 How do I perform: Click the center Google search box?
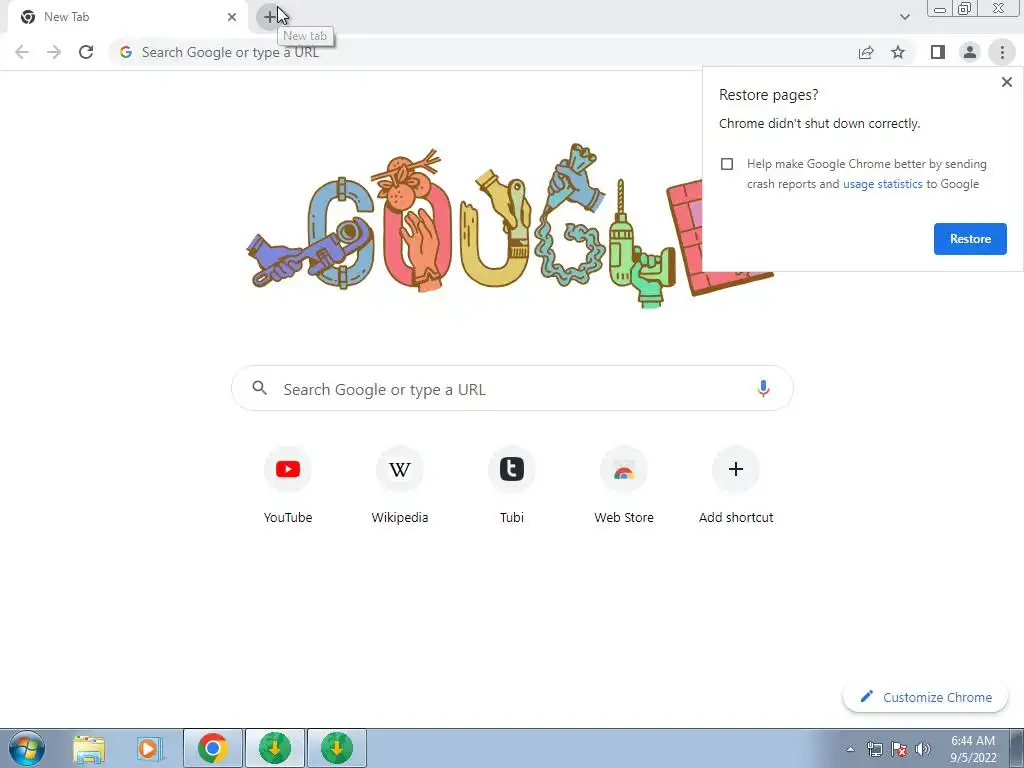(512, 389)
